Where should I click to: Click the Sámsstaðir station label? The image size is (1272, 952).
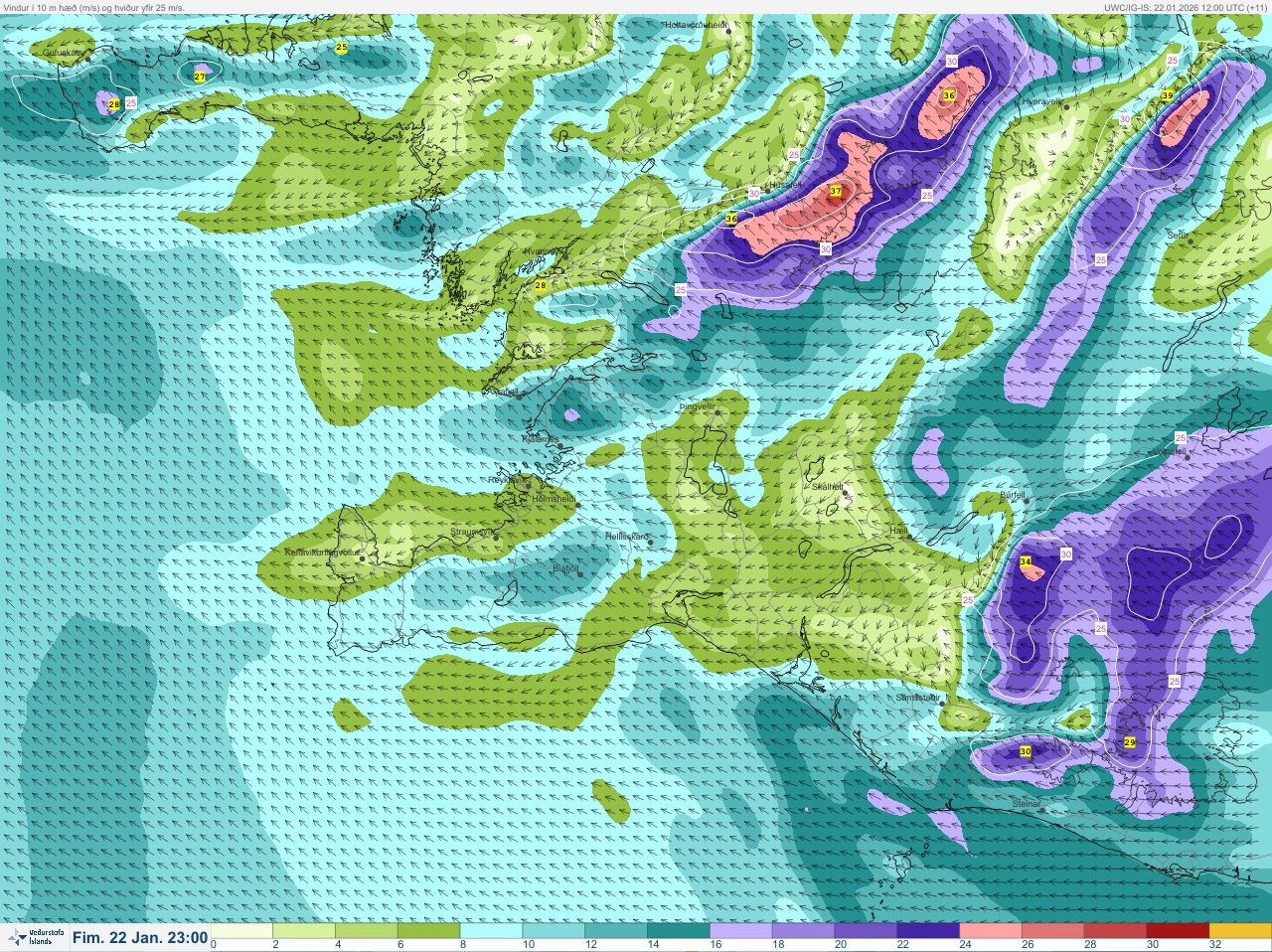pos(918,698)
